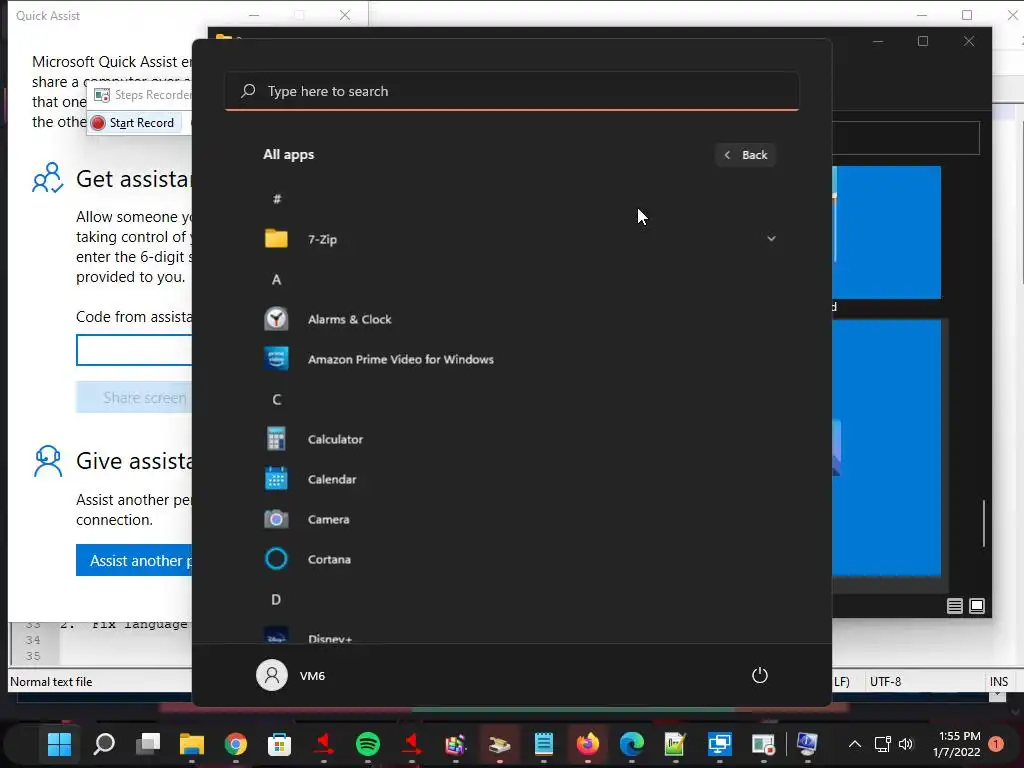Launch Alarms & Clock app
The image size is (1024, 768).
tap(520, 319)
